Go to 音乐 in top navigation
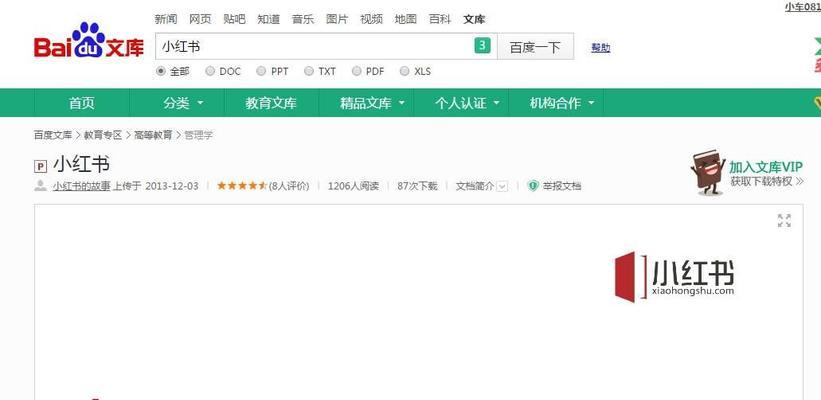Image resolution: width=821 pixels, height=400 pixels. point(303,19)
